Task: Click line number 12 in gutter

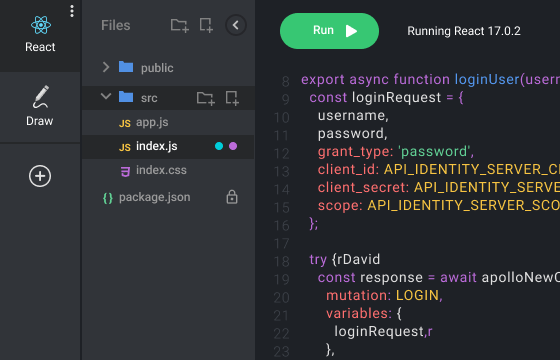Action: (281, 154)
